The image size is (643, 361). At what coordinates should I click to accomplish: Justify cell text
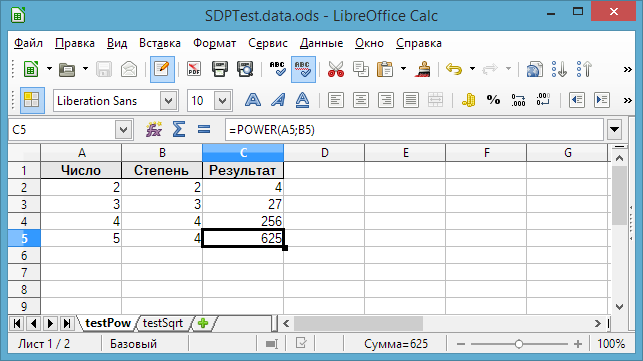pyautogui.click(x=411, y=100)
